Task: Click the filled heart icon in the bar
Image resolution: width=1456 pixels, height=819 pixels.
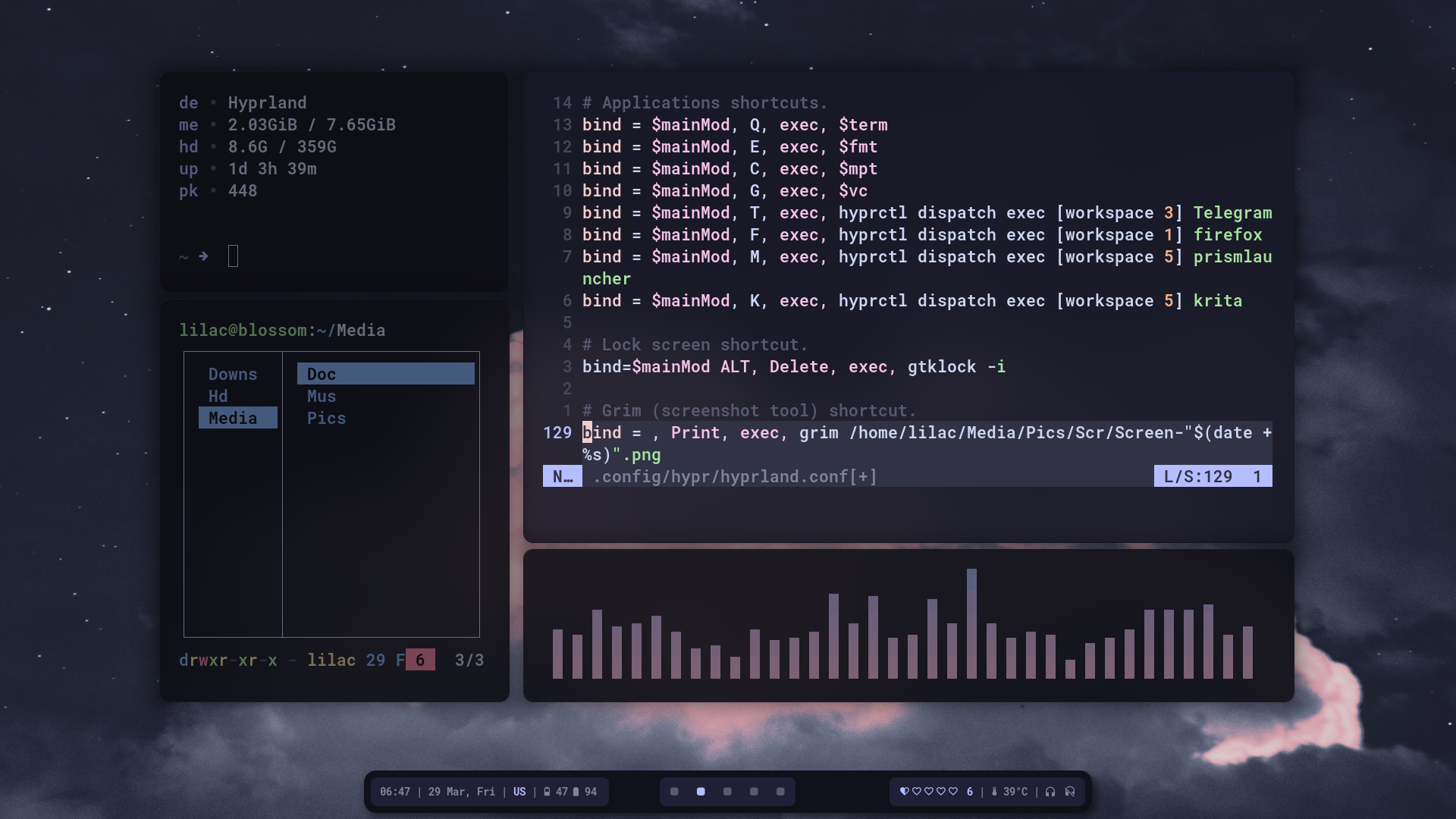Action: [904, 792]
